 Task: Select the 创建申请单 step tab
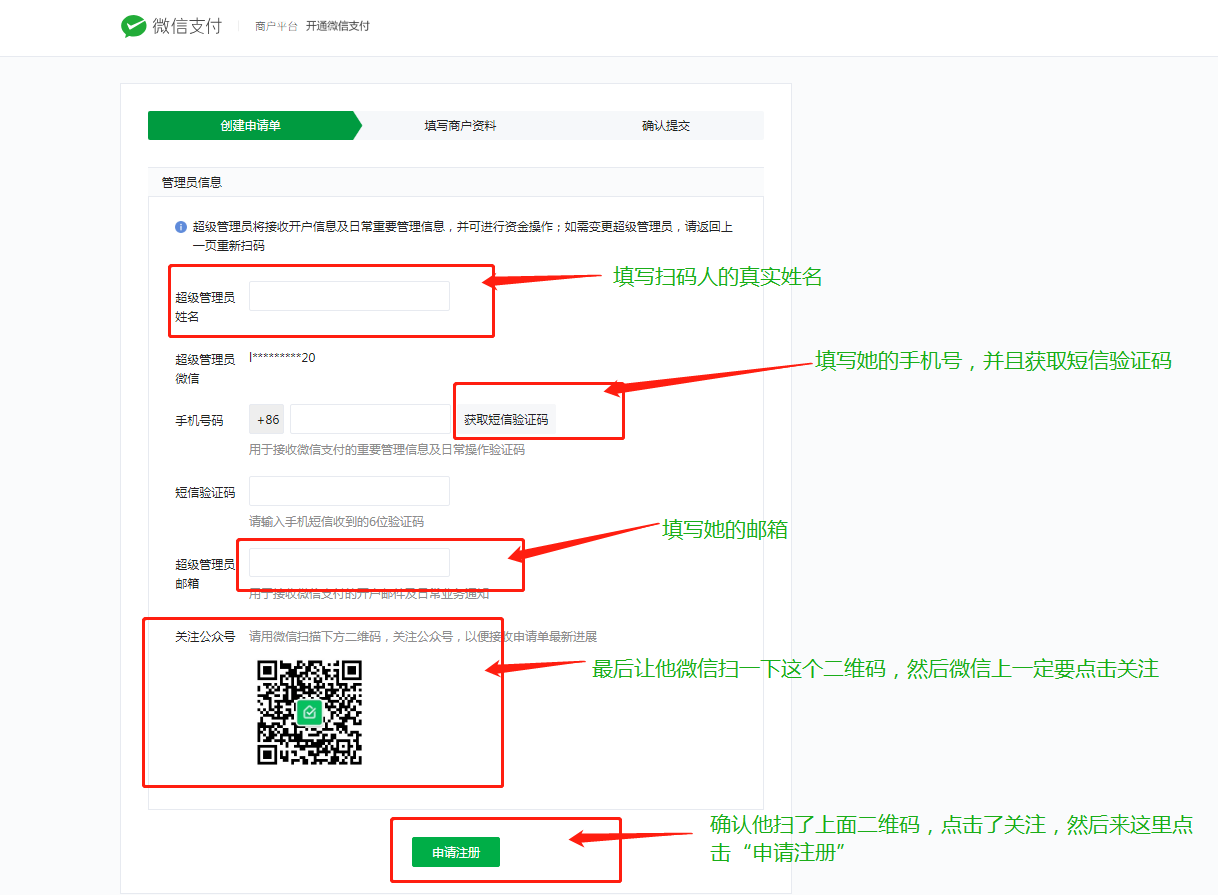coord(251,126)
